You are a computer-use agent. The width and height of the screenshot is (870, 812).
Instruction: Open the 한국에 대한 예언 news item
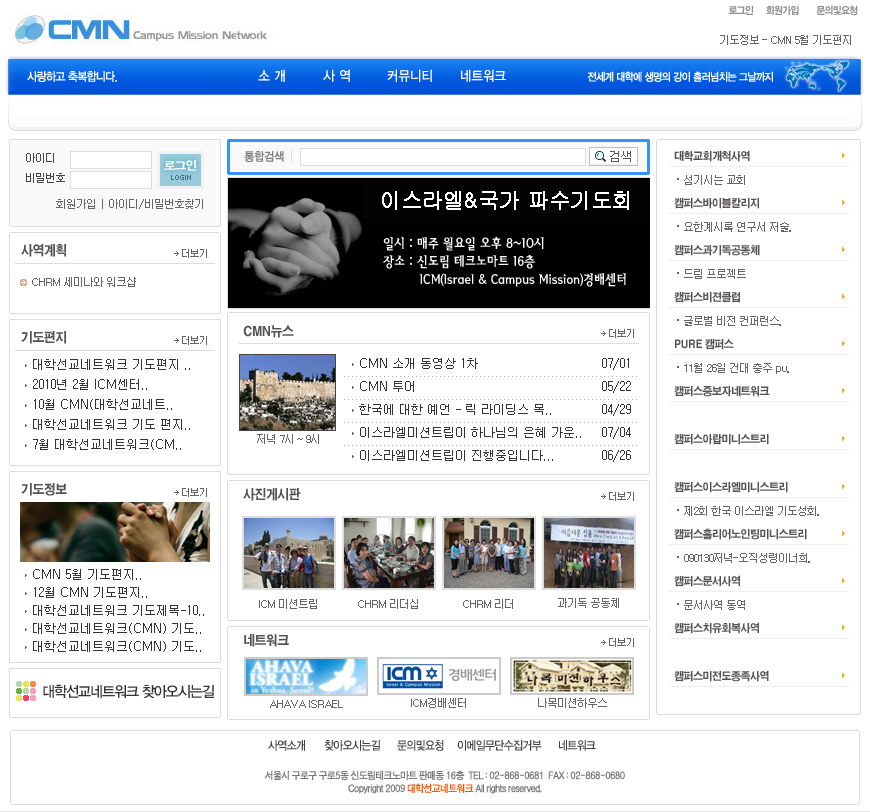click(456, 410)
